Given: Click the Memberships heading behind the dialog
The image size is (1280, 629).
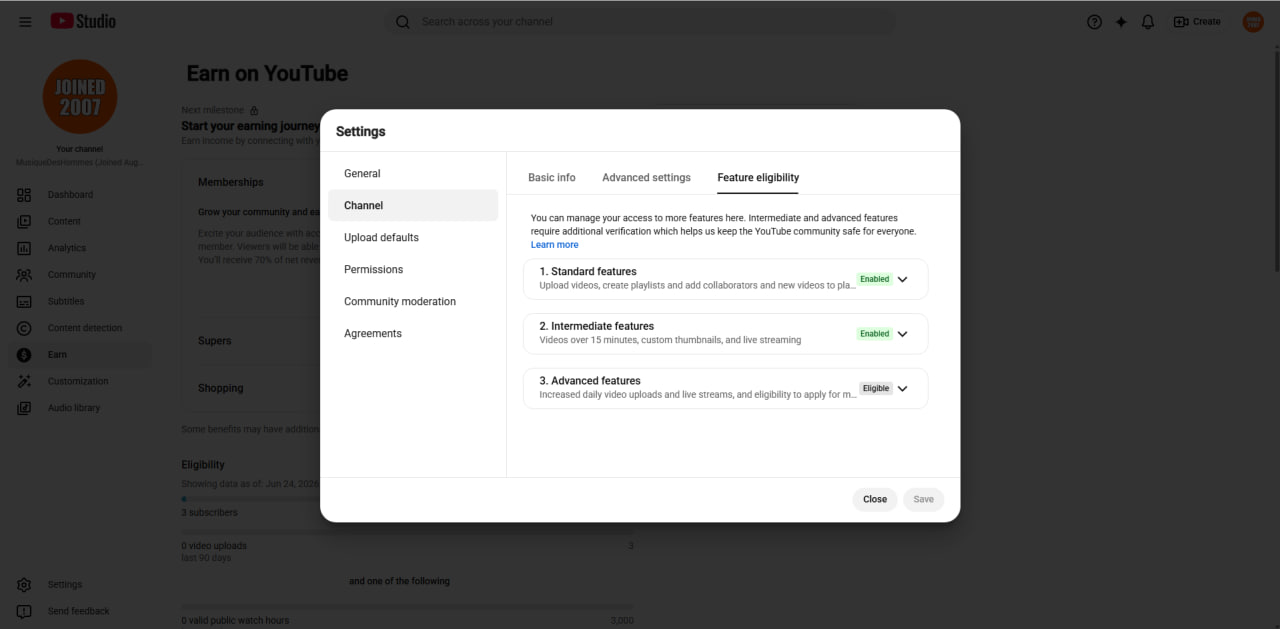Looking at the screenshot, I should 231,182.
